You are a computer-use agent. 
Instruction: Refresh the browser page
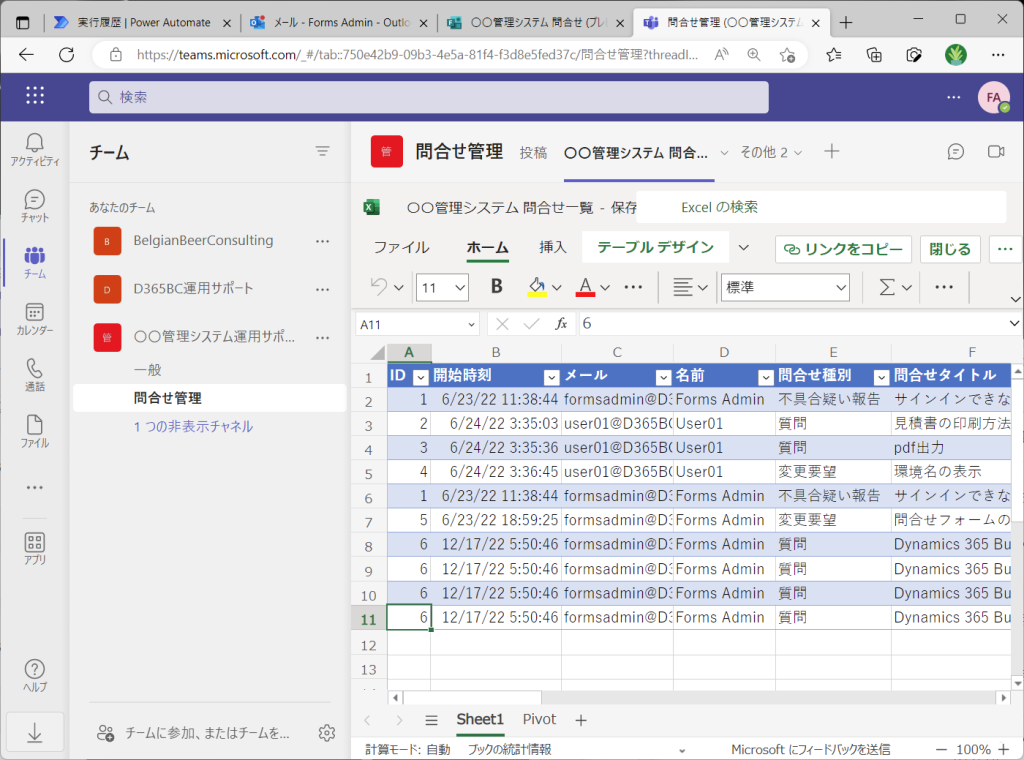click(67, 55)
